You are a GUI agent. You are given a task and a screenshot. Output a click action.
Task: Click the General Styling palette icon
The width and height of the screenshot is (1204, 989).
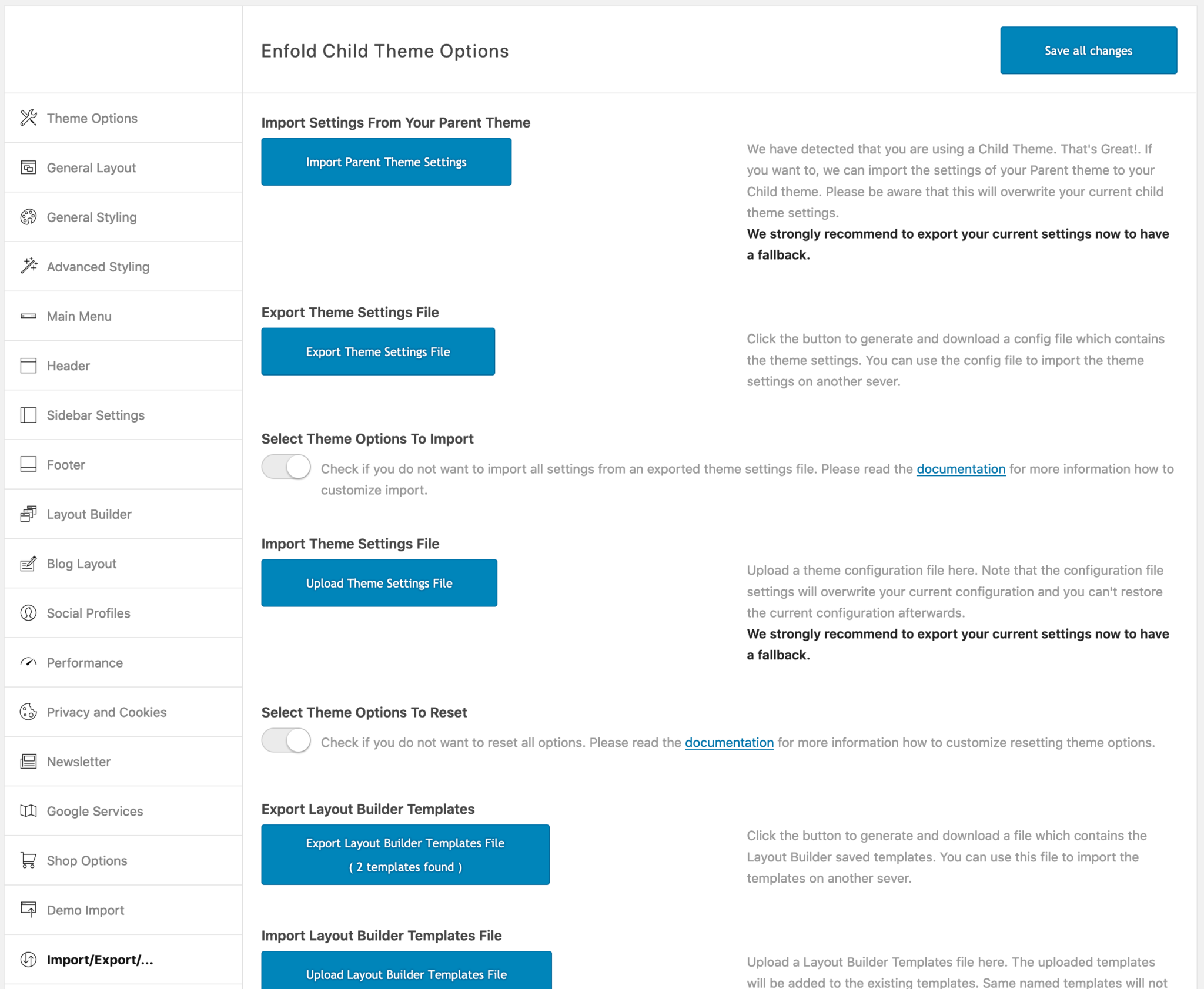click(x=28, y=217)
